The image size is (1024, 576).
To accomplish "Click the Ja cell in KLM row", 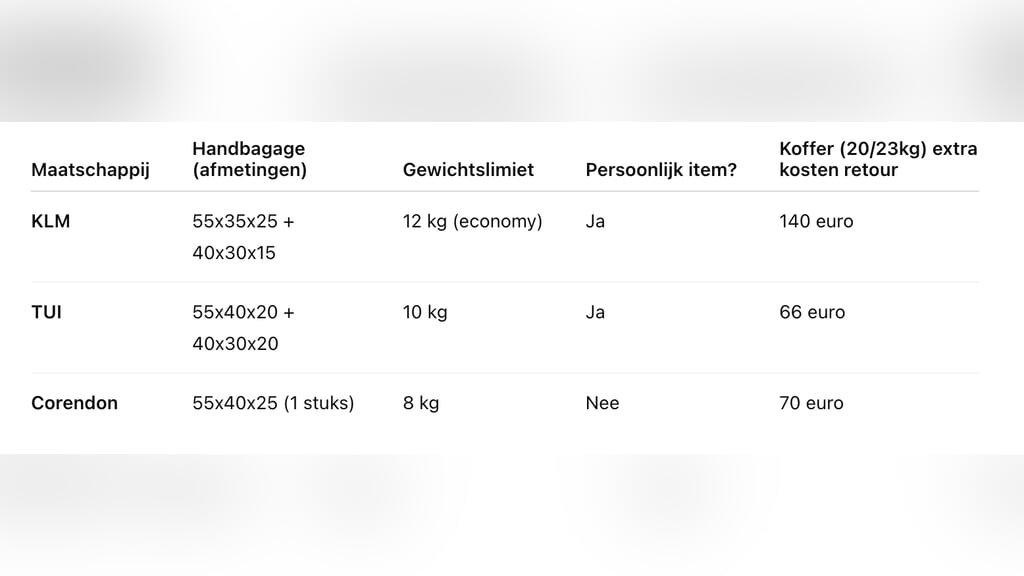I will 595,221.
